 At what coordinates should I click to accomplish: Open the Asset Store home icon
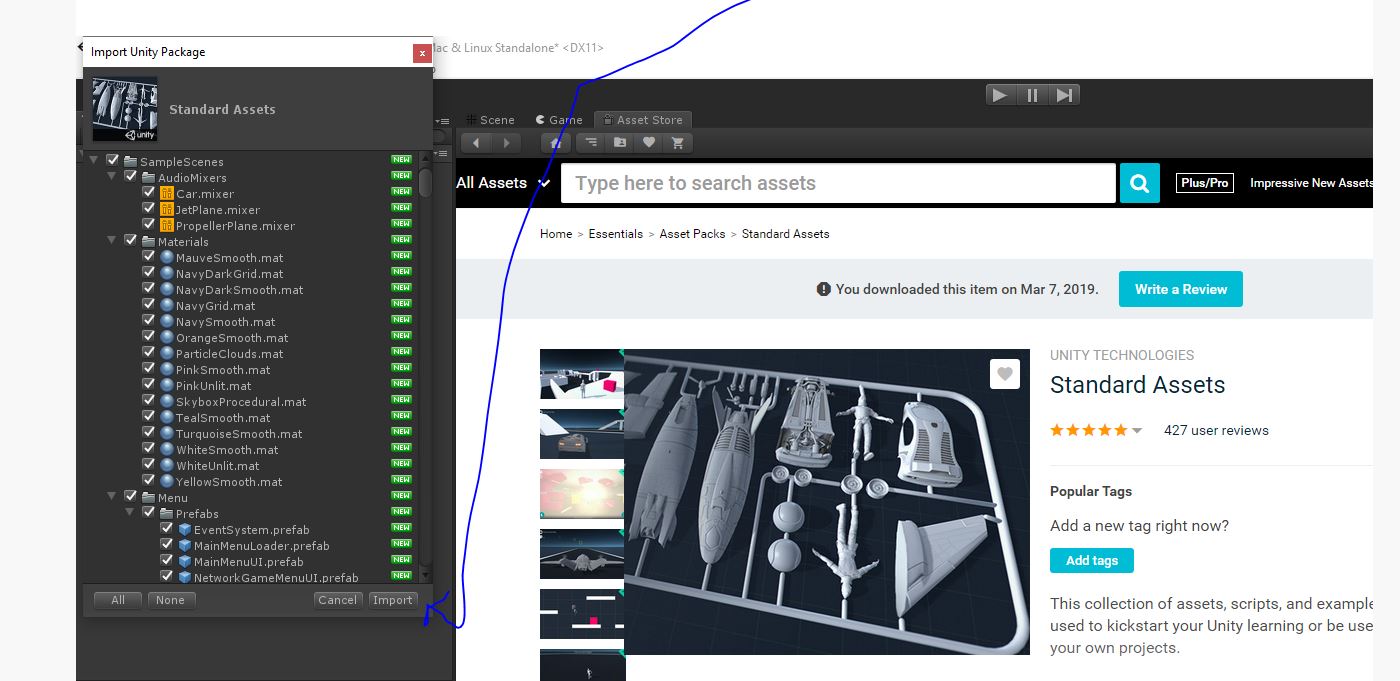click(556, 143)
